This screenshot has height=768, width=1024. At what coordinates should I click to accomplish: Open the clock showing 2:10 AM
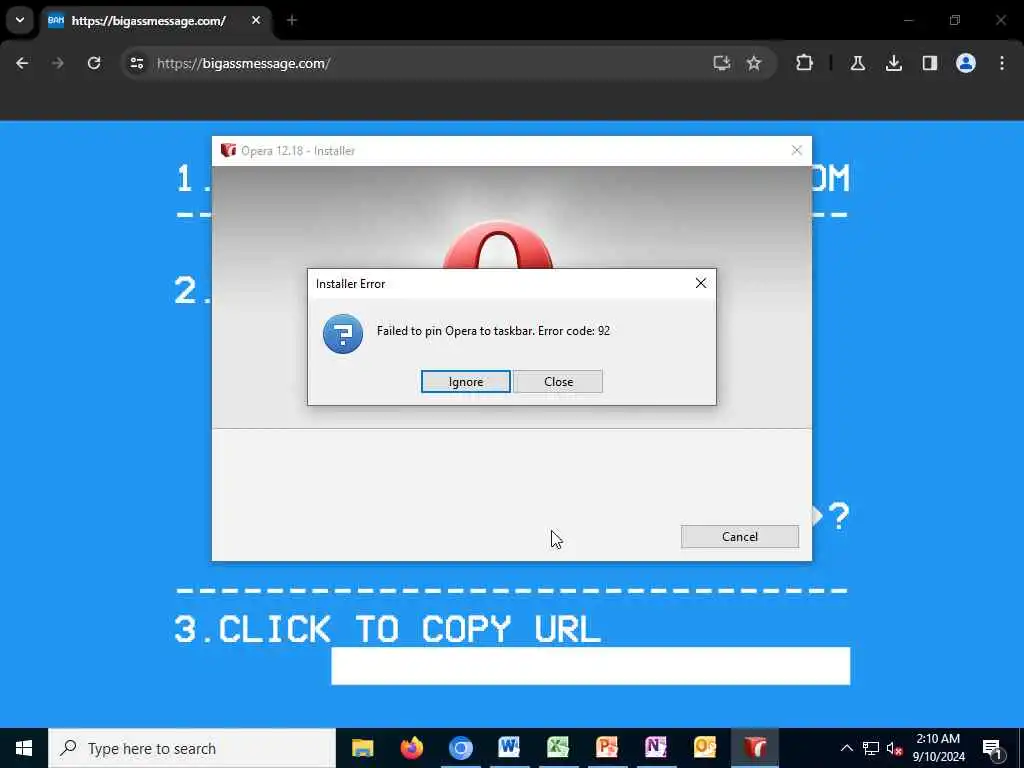pyautogui.click(x=938, y=748)
